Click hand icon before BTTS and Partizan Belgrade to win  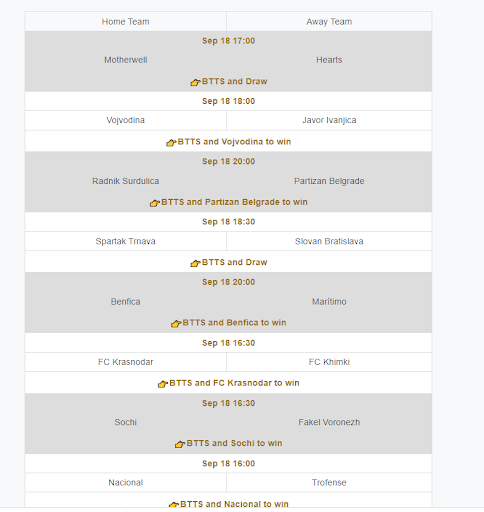tap(155, 203)
